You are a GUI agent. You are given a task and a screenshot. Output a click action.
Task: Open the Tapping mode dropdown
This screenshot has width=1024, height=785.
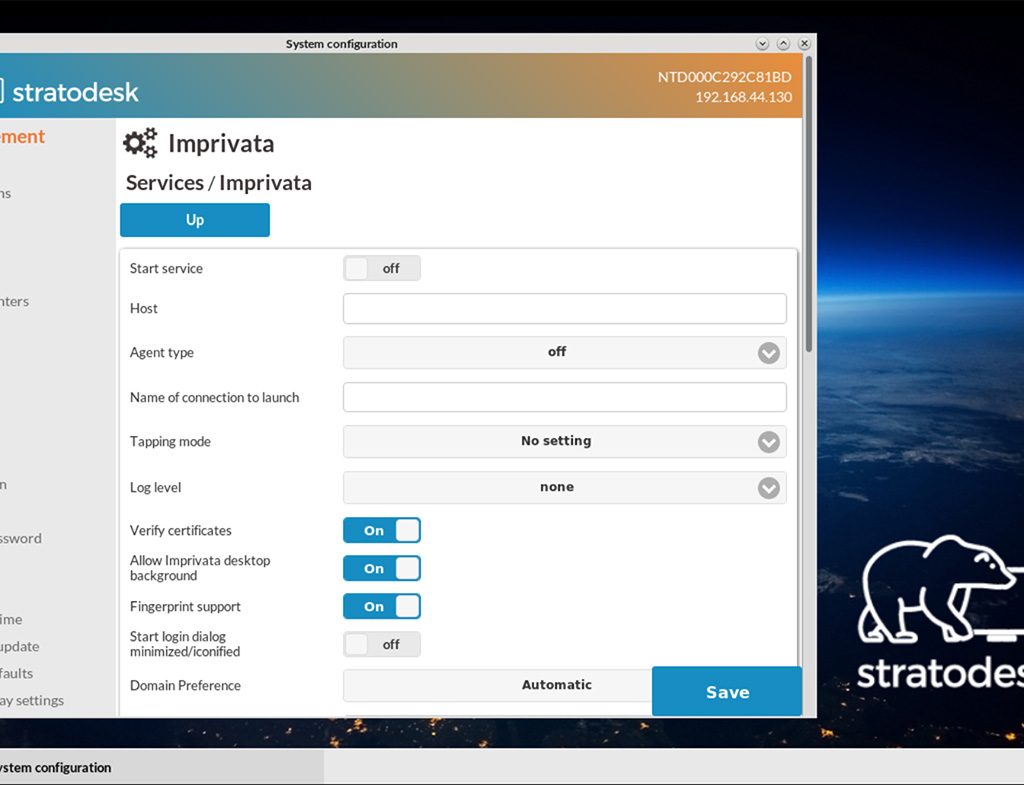[565, 441]
